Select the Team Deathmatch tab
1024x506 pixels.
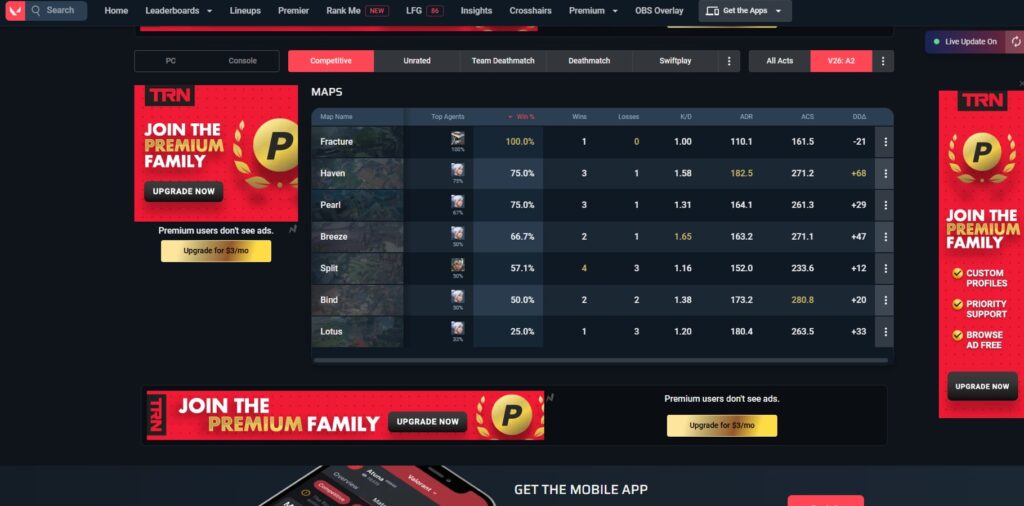tap(503, 61)
